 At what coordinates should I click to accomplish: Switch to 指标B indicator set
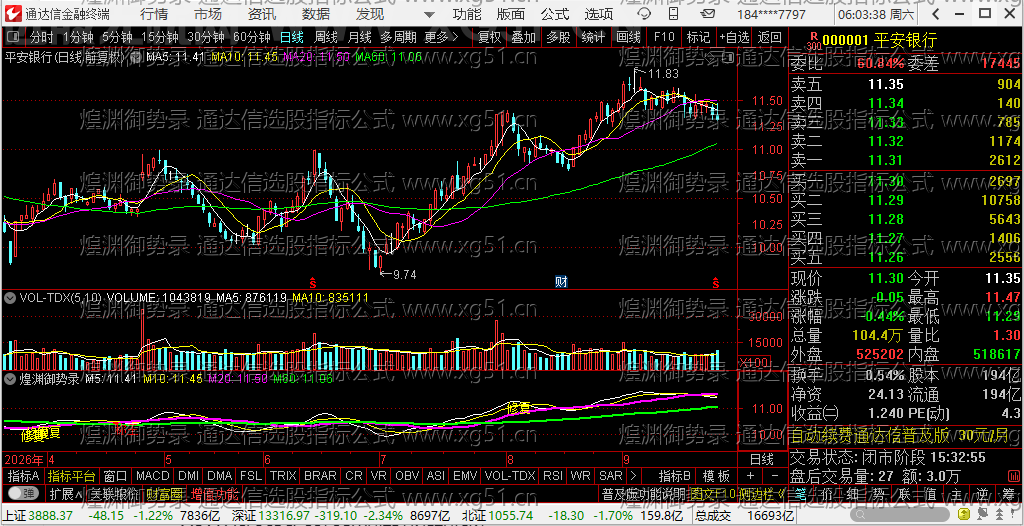click(x=675, y=475)
